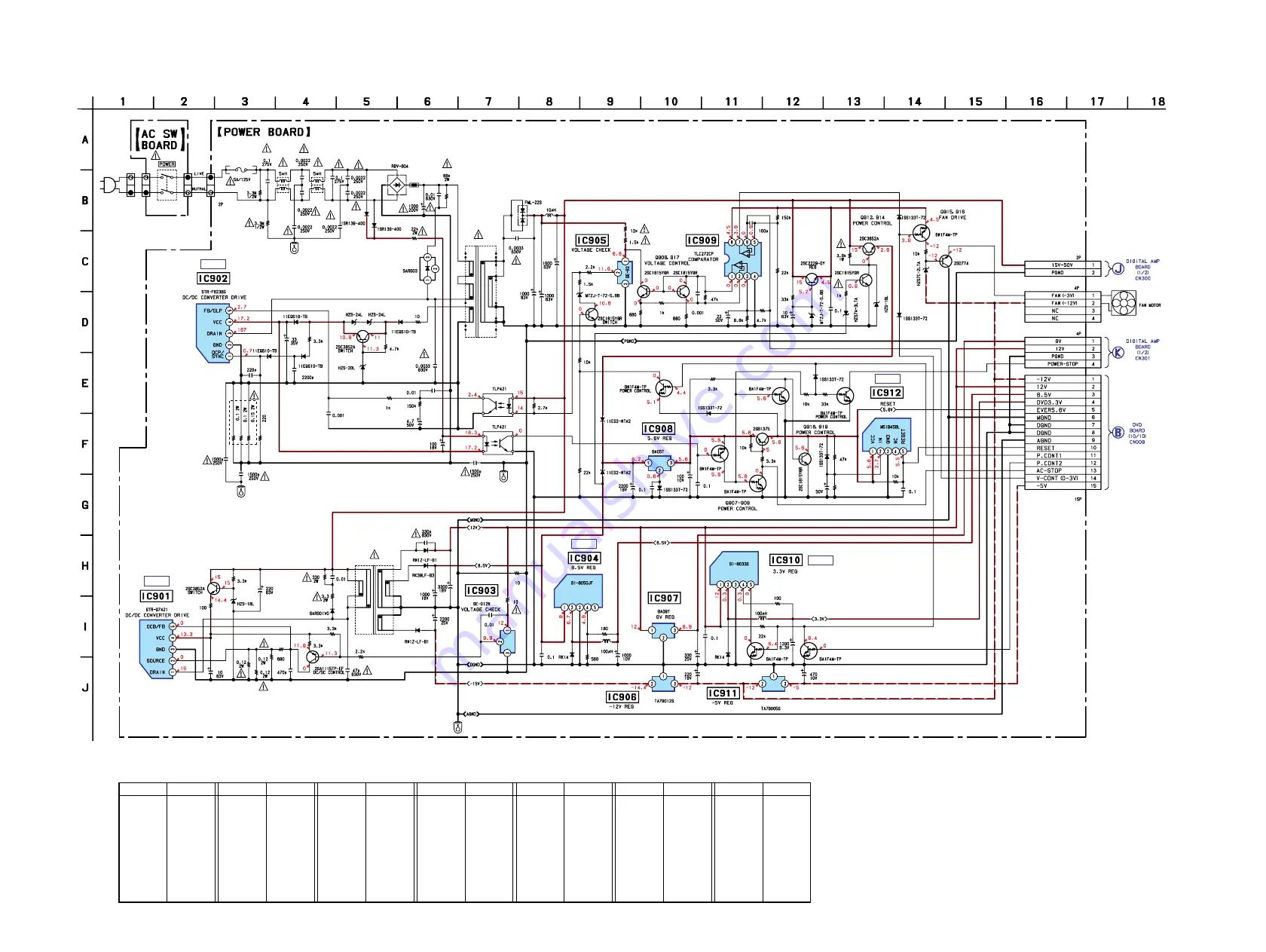Click the IC907 reference label
This screenshot has height=952, width=1266.
664,598
